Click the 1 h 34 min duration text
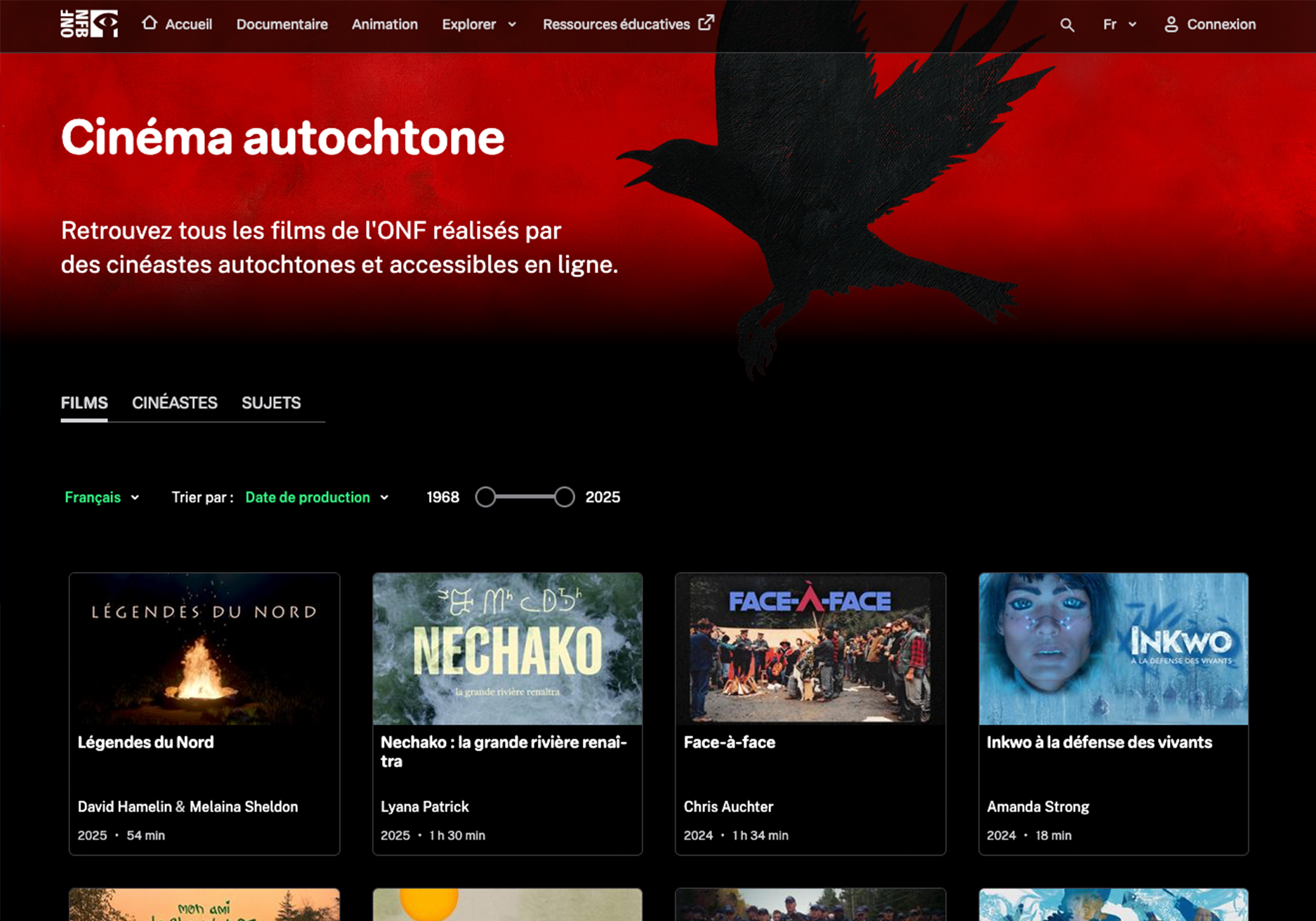Viewport: 1316px width, 921px height. [x=761, y=835]
